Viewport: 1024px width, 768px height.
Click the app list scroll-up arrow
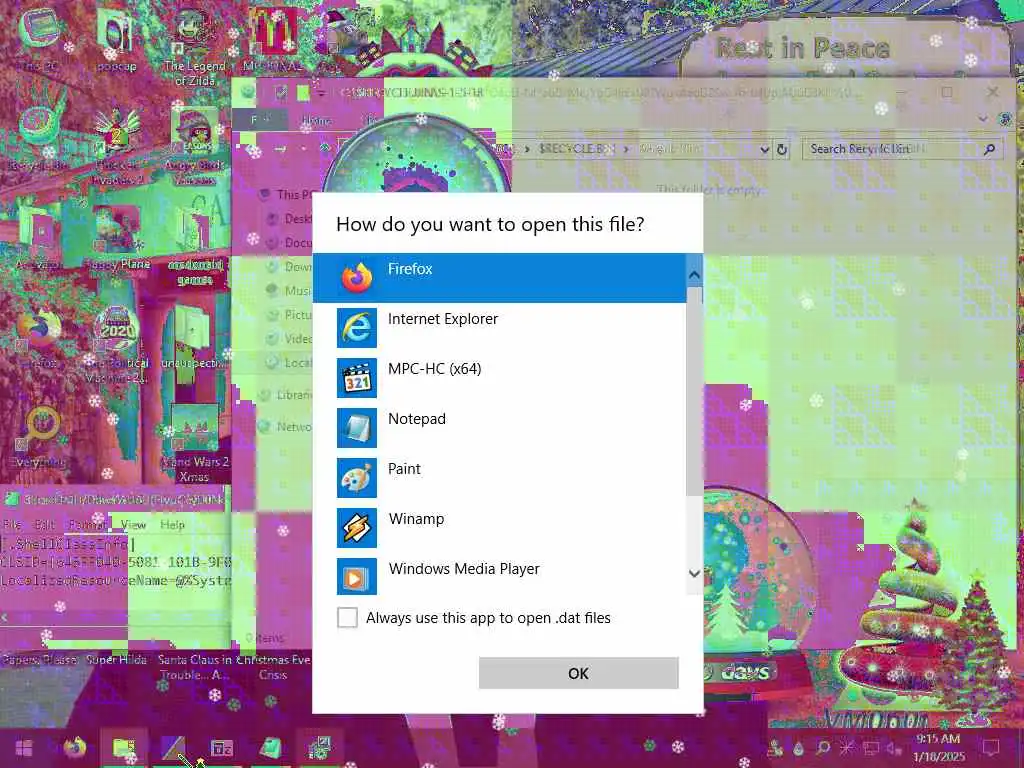(694, 275)
